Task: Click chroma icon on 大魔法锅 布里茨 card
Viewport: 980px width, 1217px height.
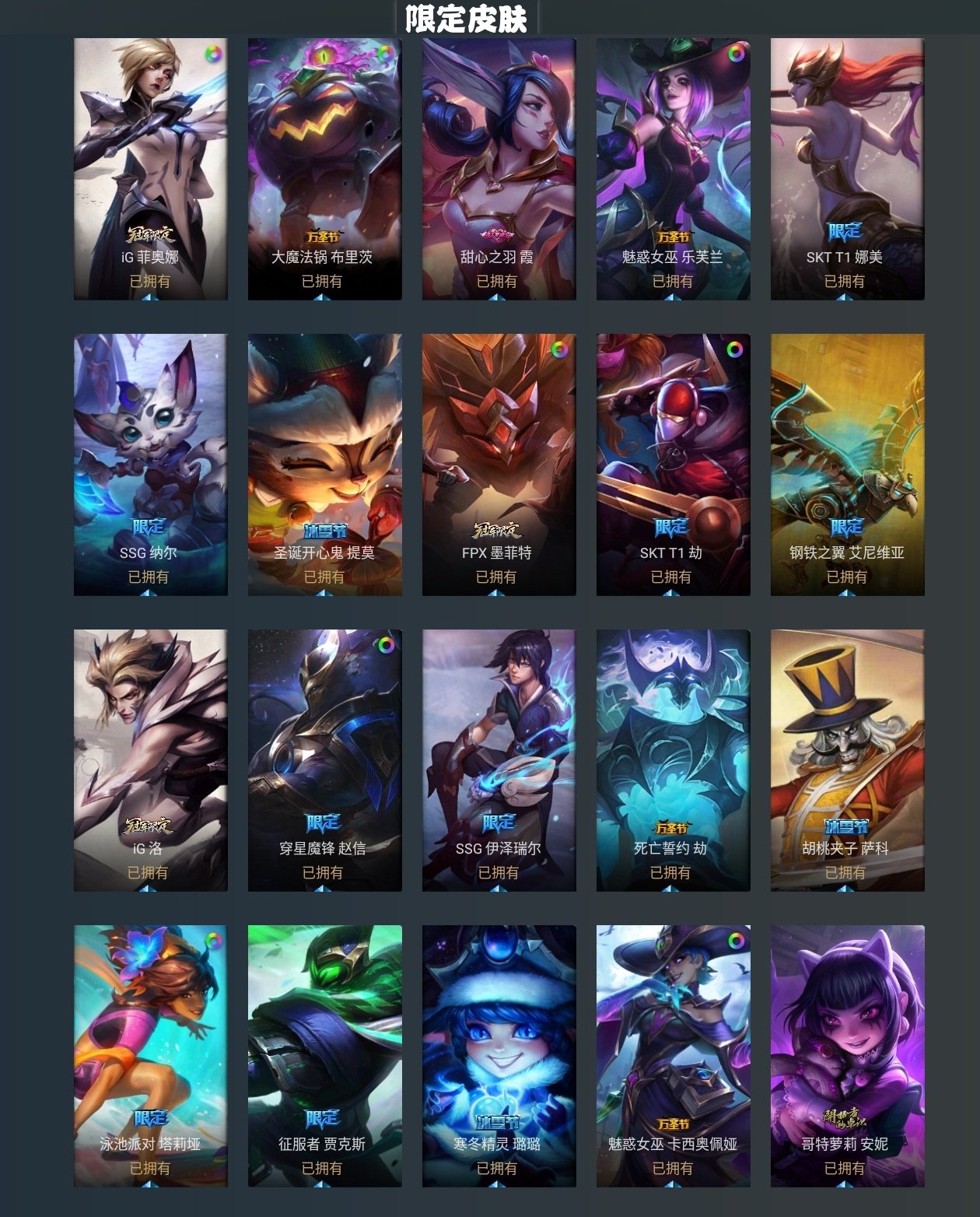Action: [386, 54]
